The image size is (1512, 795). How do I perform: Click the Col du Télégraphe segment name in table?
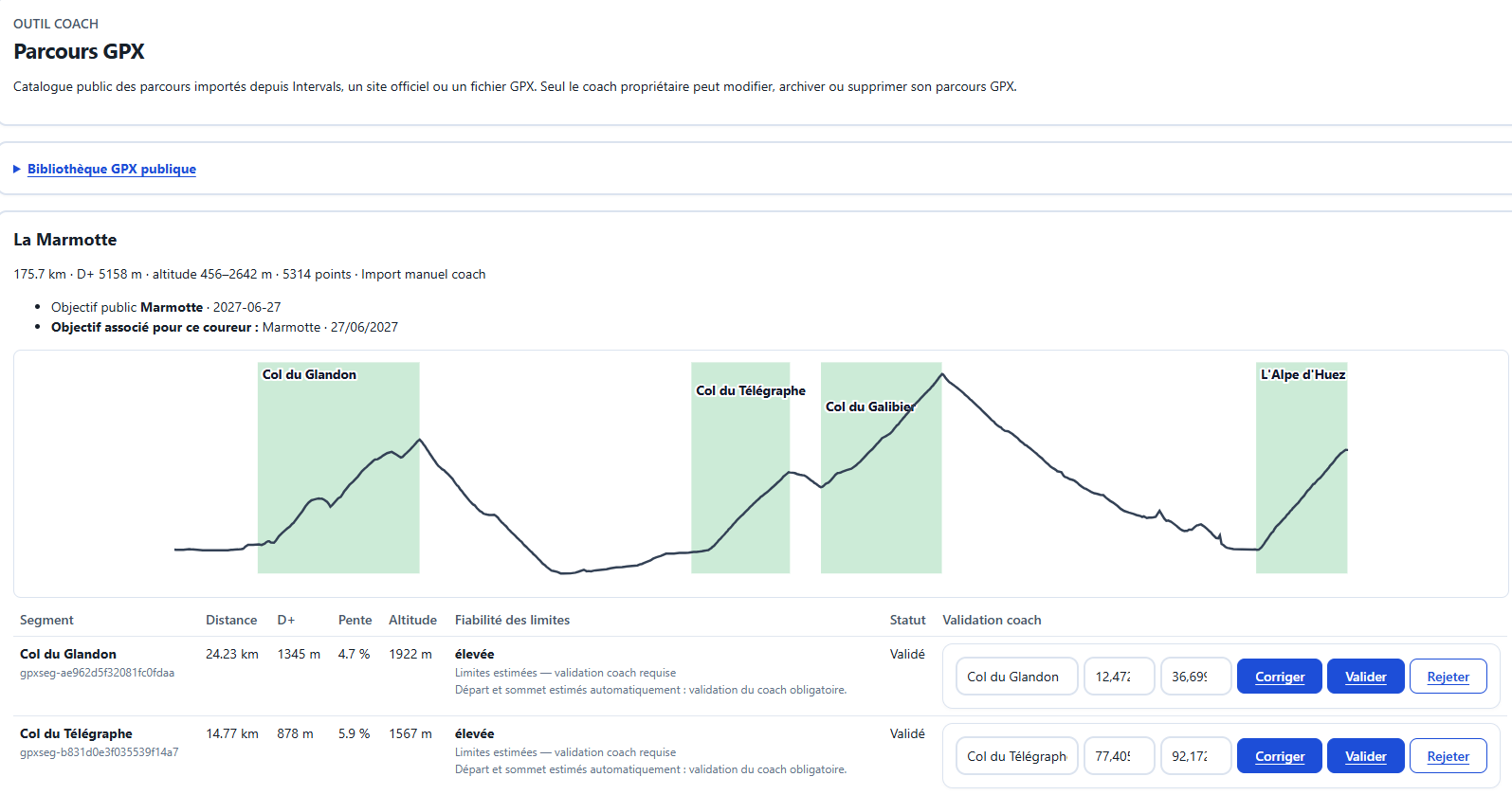tap(76, 733)
